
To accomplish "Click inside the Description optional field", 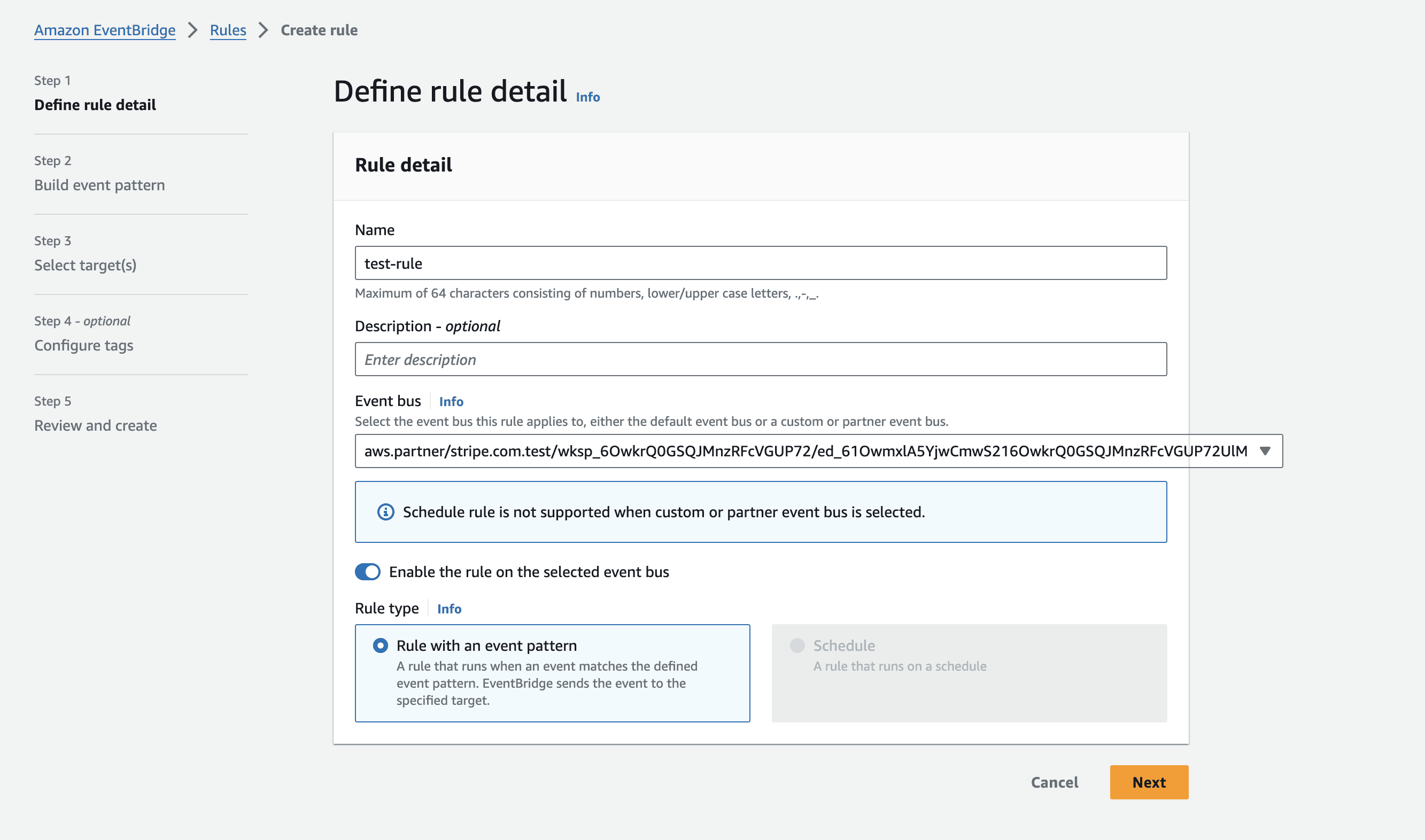I will pyautogui.click(x=761, y=359).
